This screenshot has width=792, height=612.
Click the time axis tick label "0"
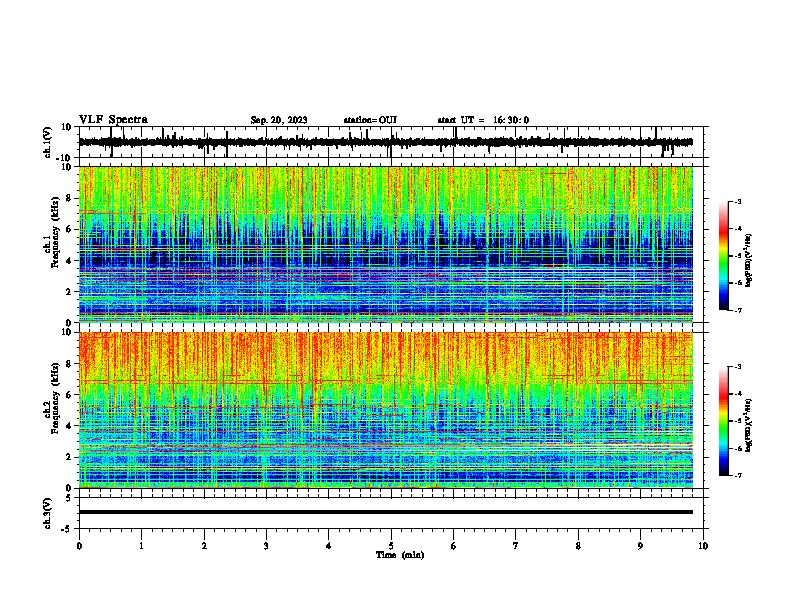click(79, 546)
